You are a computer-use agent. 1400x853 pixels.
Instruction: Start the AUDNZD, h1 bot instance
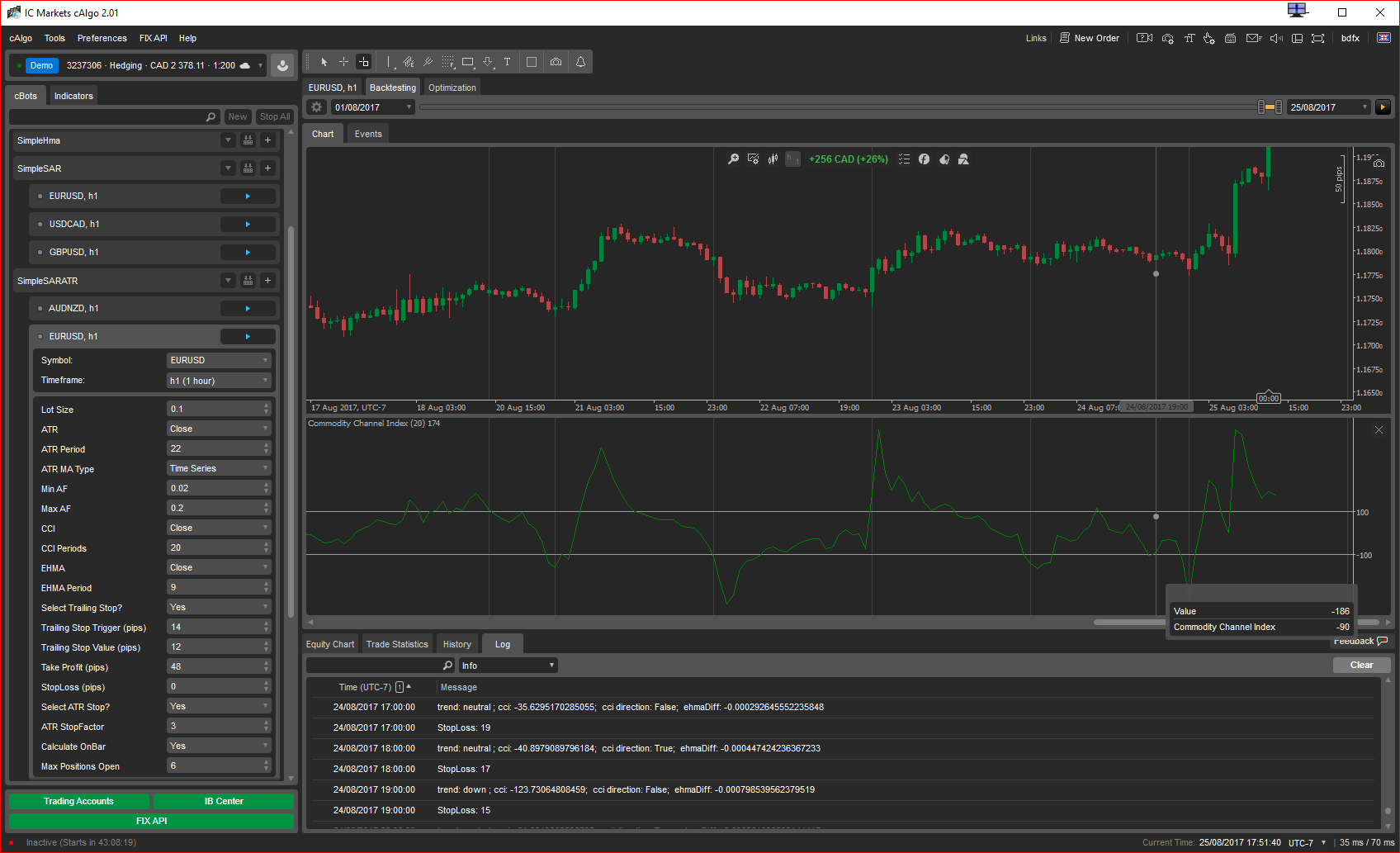point(248,308)
